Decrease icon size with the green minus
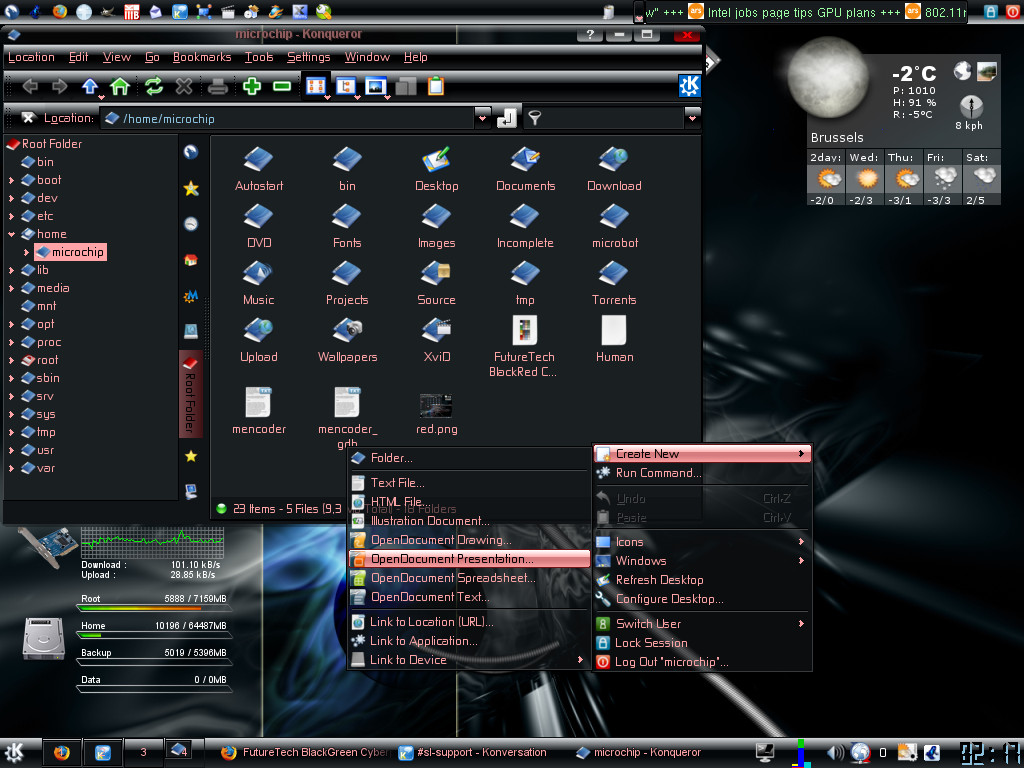This screenshot has width=1024, height=768. [x=282, y=86]
